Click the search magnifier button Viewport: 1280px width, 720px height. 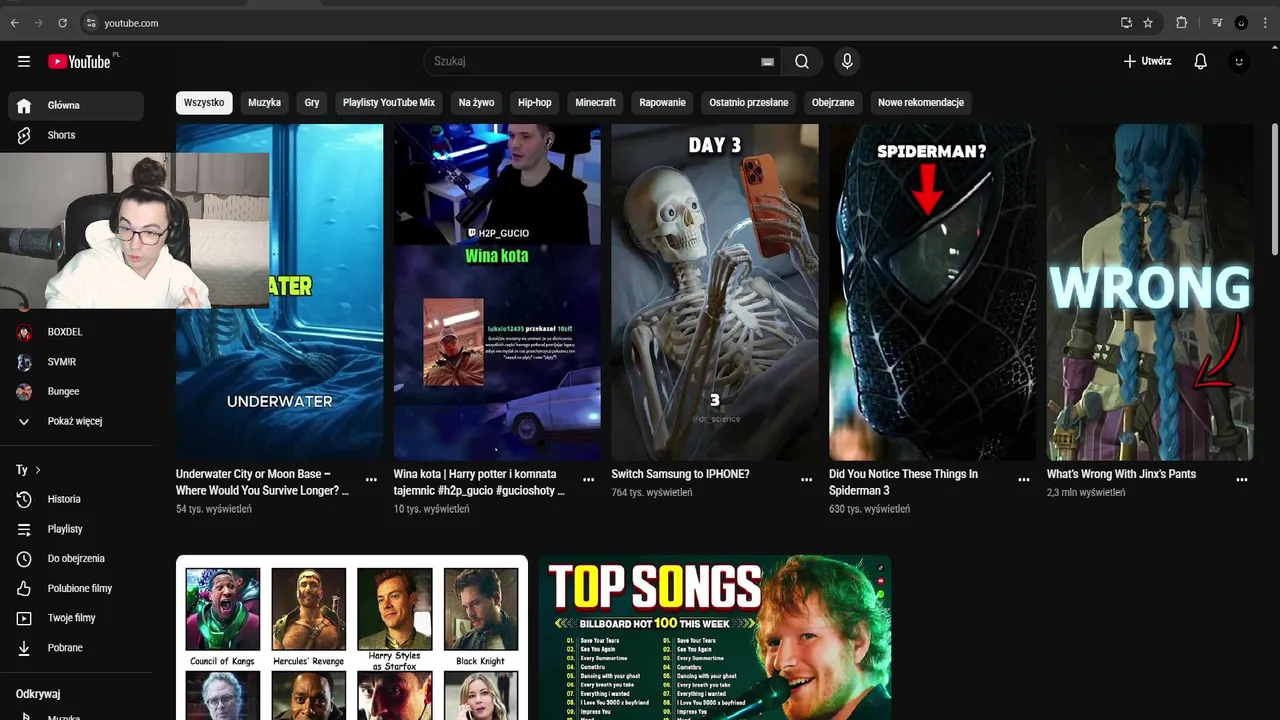[802, 61]
